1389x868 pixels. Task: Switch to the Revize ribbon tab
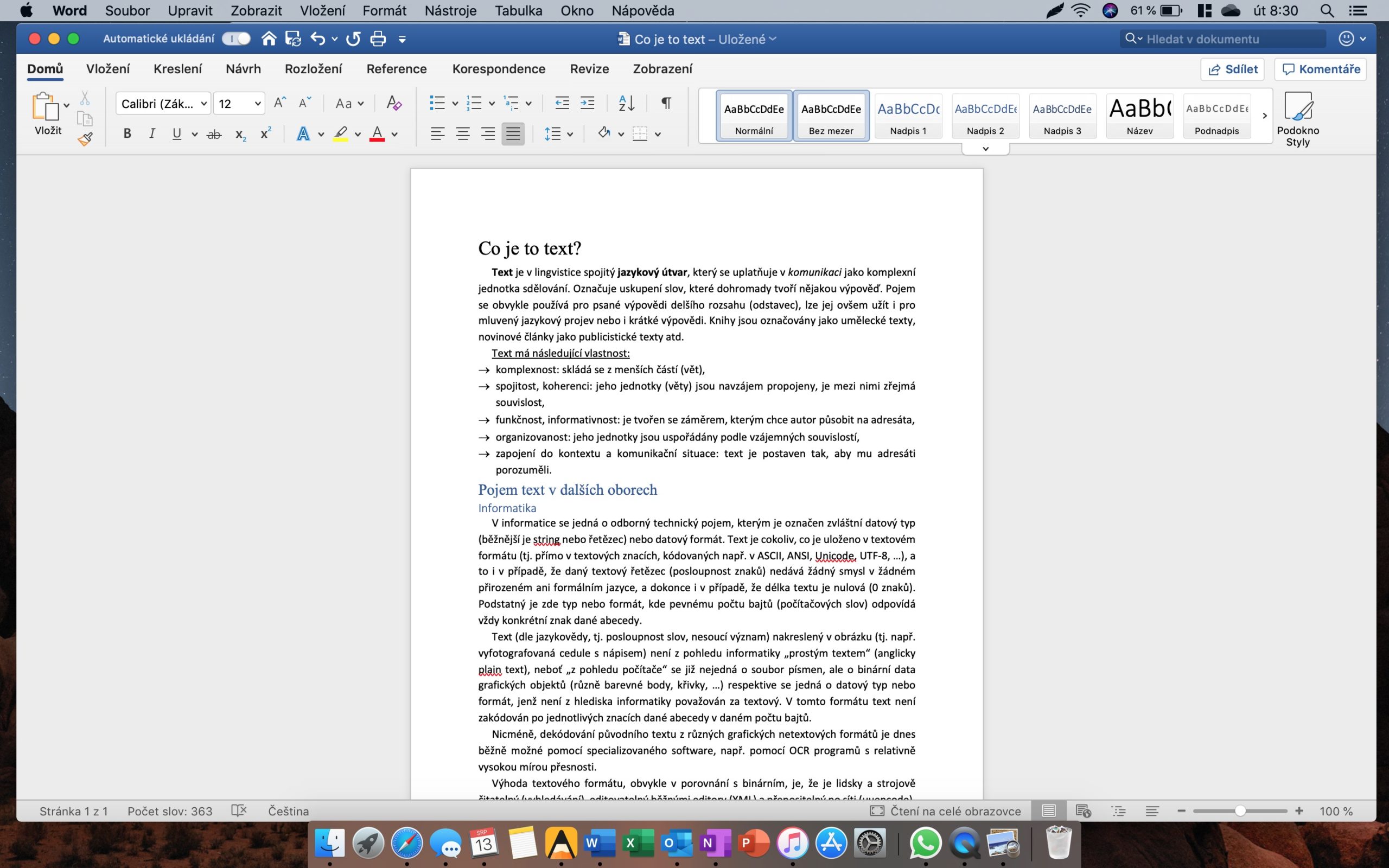coord(589,69)
